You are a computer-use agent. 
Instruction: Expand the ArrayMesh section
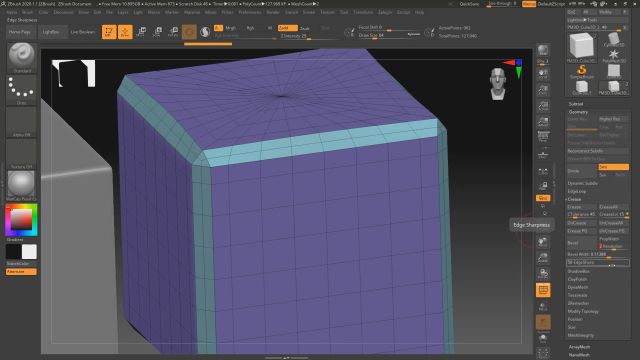[579, 347]
